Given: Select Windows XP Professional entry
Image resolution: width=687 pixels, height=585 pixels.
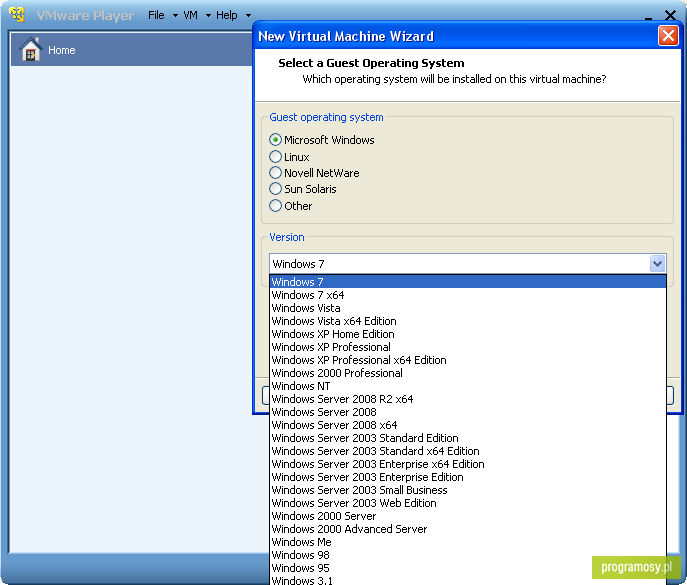Looking at the screenshot, I should click(468, 347).
